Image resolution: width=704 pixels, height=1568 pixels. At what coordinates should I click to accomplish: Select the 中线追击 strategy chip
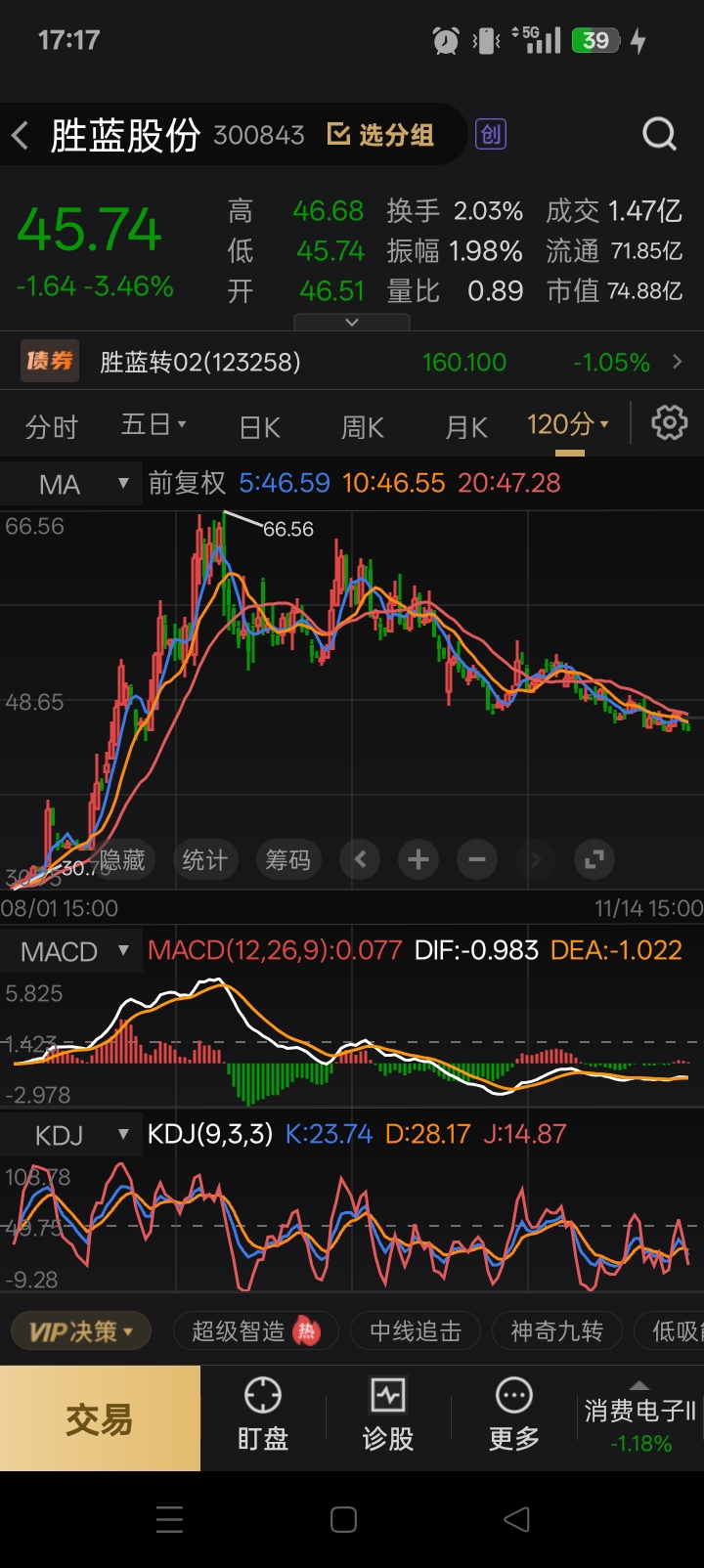pyautogui.click(x=416, y=1330)
